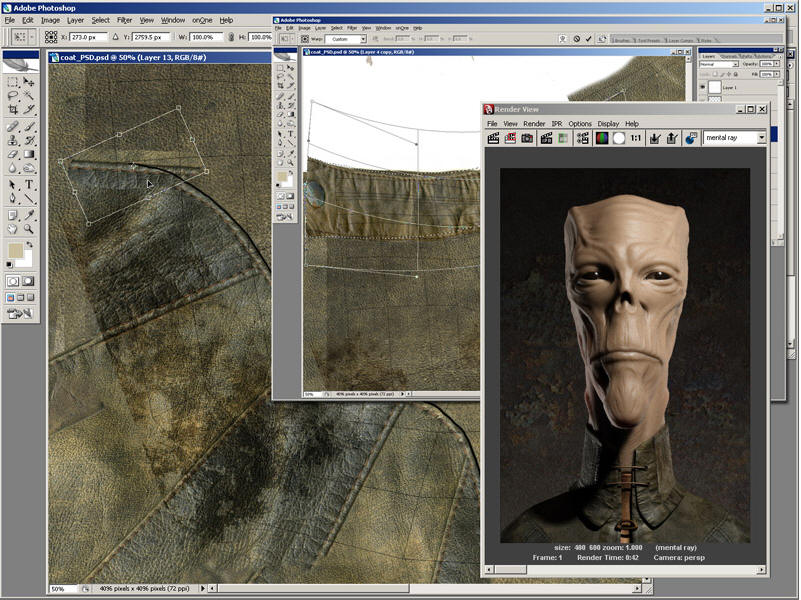Open the Opacity slider arrow in Layers panel
Screen dimensions: 801x600
tap(776, 64)
